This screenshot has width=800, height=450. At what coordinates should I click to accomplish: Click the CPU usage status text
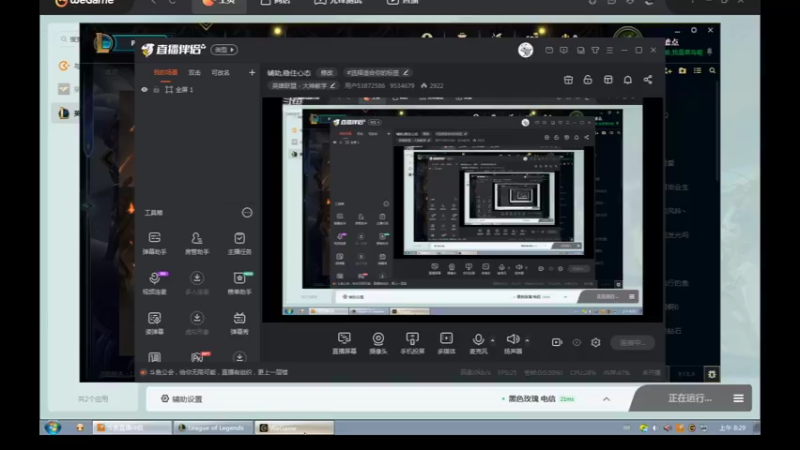coord(583,373)
